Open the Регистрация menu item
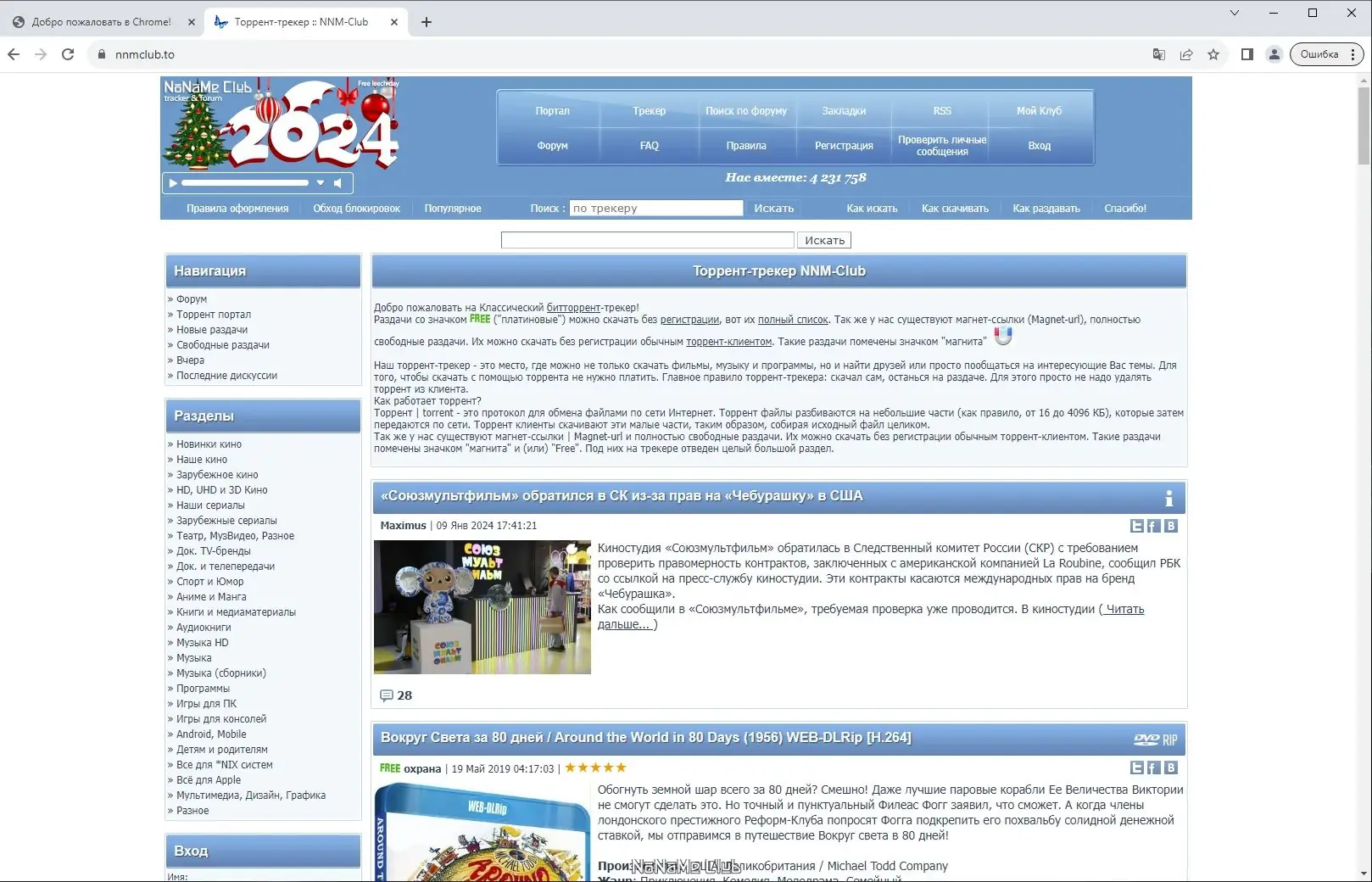Screen dimensions: 1372x882 (x=844, y=146)
